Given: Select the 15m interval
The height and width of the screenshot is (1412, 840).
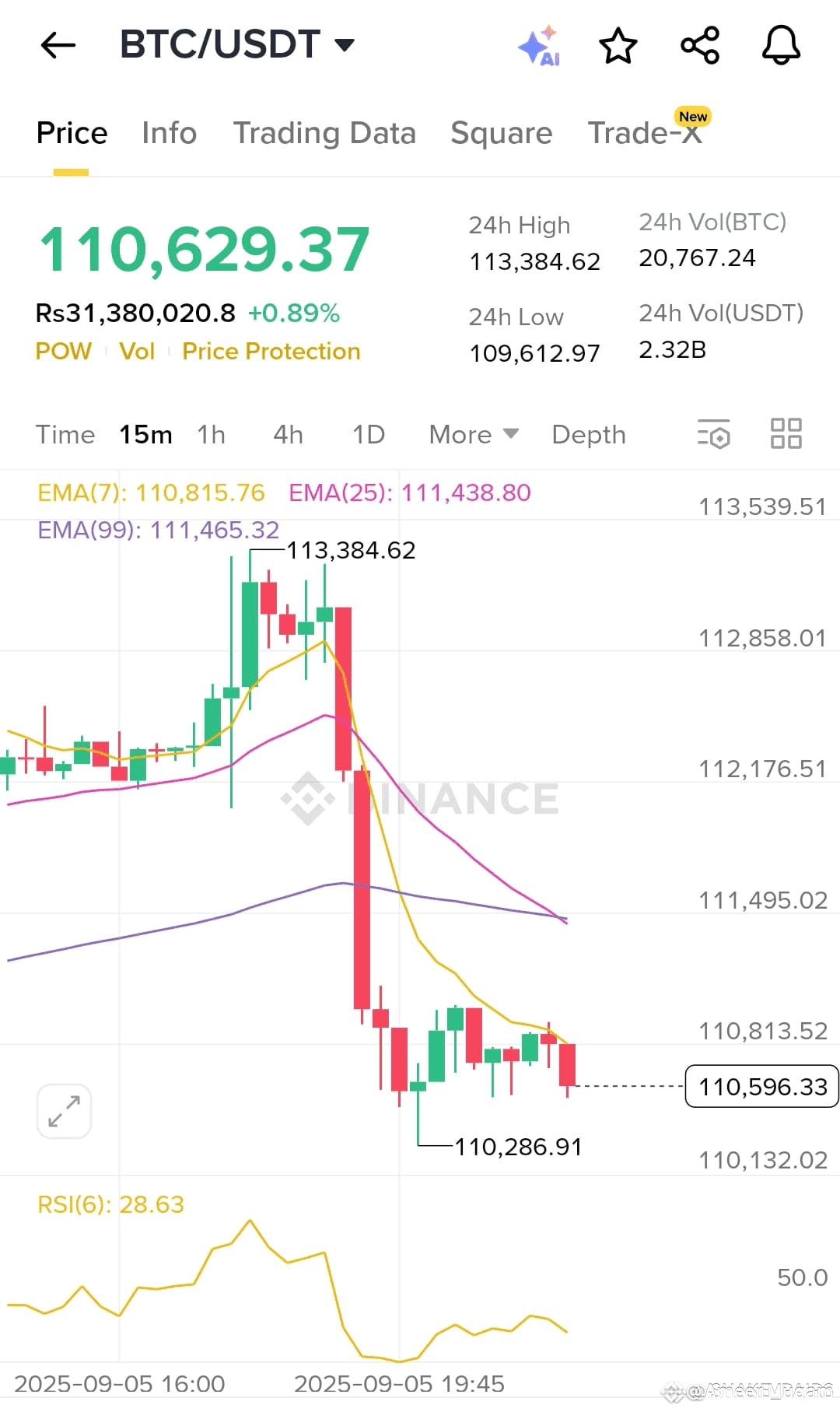Looking at the screenshot, I should [145, 435].
